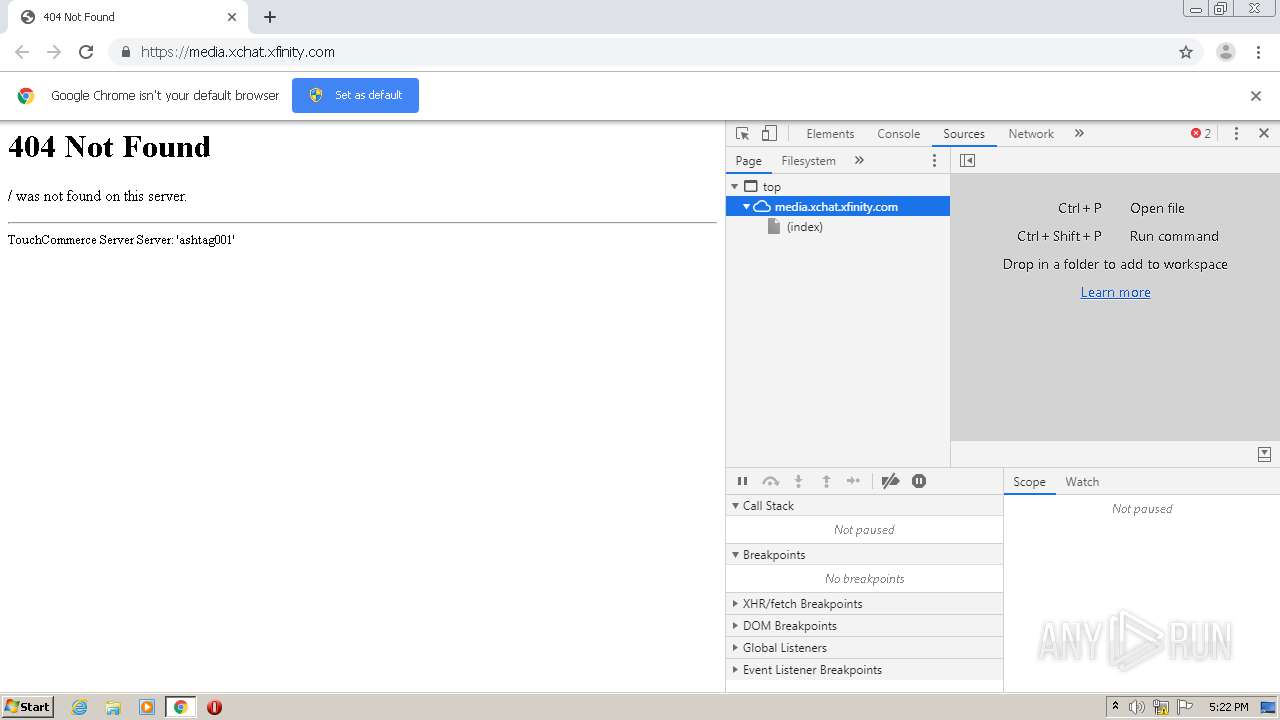Switch to the Sources tab

964,133
